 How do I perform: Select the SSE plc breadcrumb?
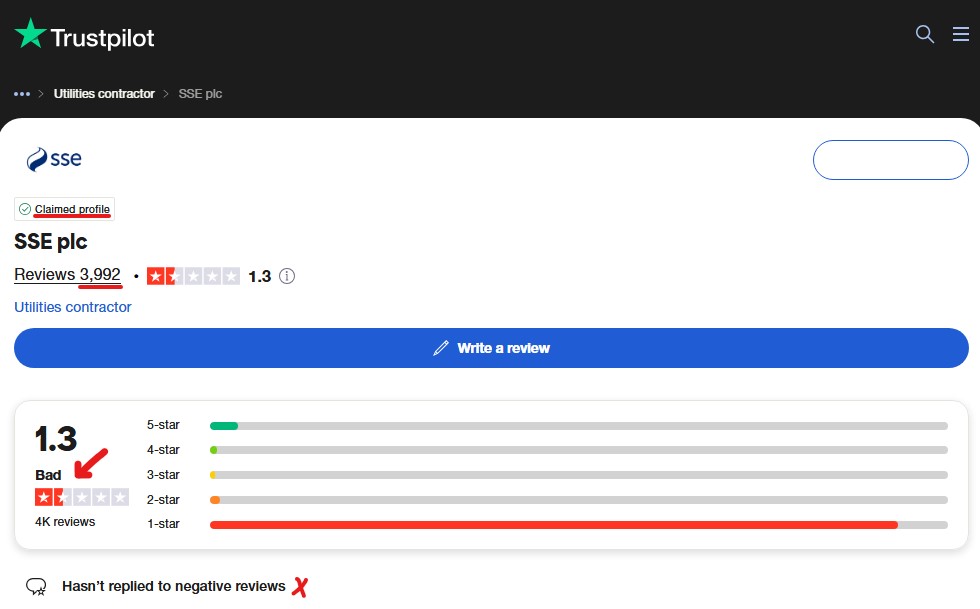point(200,94)
